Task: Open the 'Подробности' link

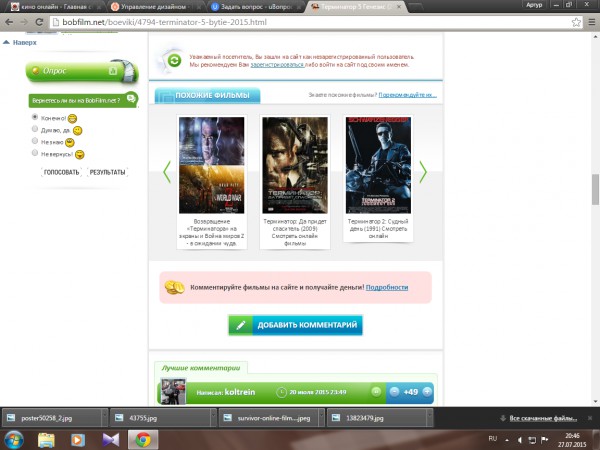Action: click(387, 287)
